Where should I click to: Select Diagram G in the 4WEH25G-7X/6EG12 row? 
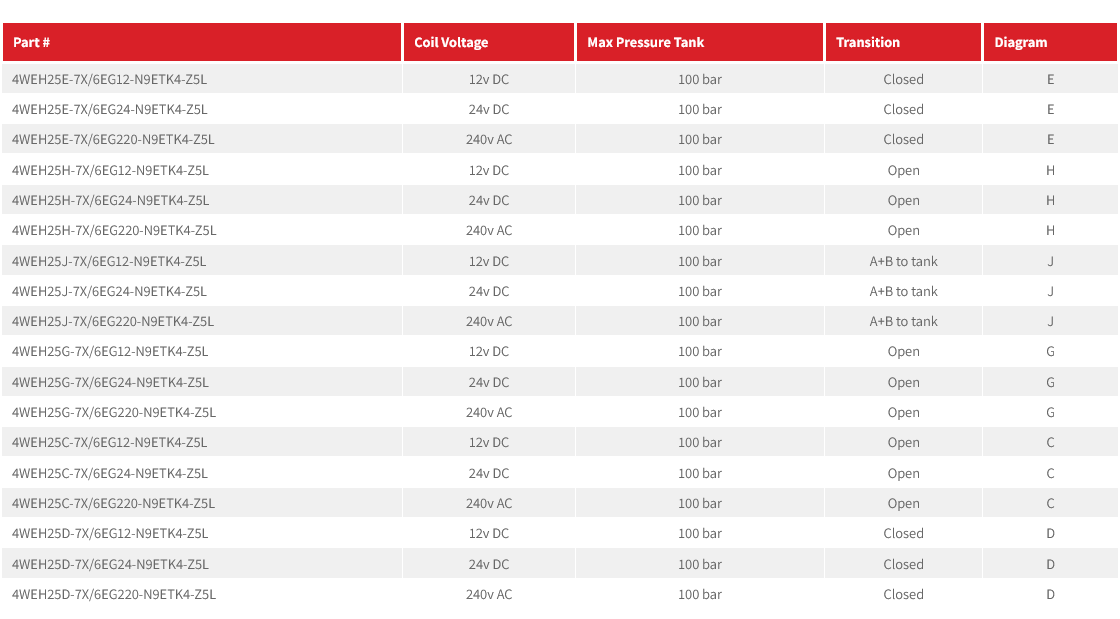(x=1050, y=351)
